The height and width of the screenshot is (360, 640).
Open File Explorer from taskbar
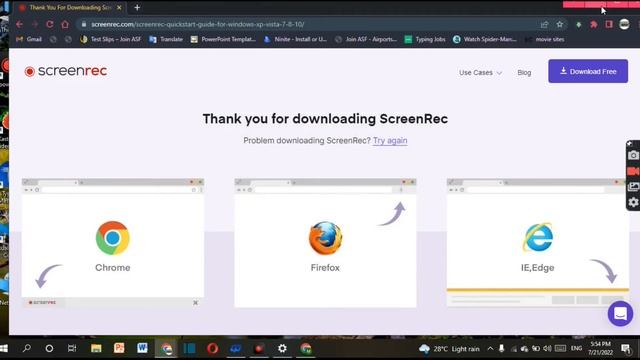click(x=96, y=348)
